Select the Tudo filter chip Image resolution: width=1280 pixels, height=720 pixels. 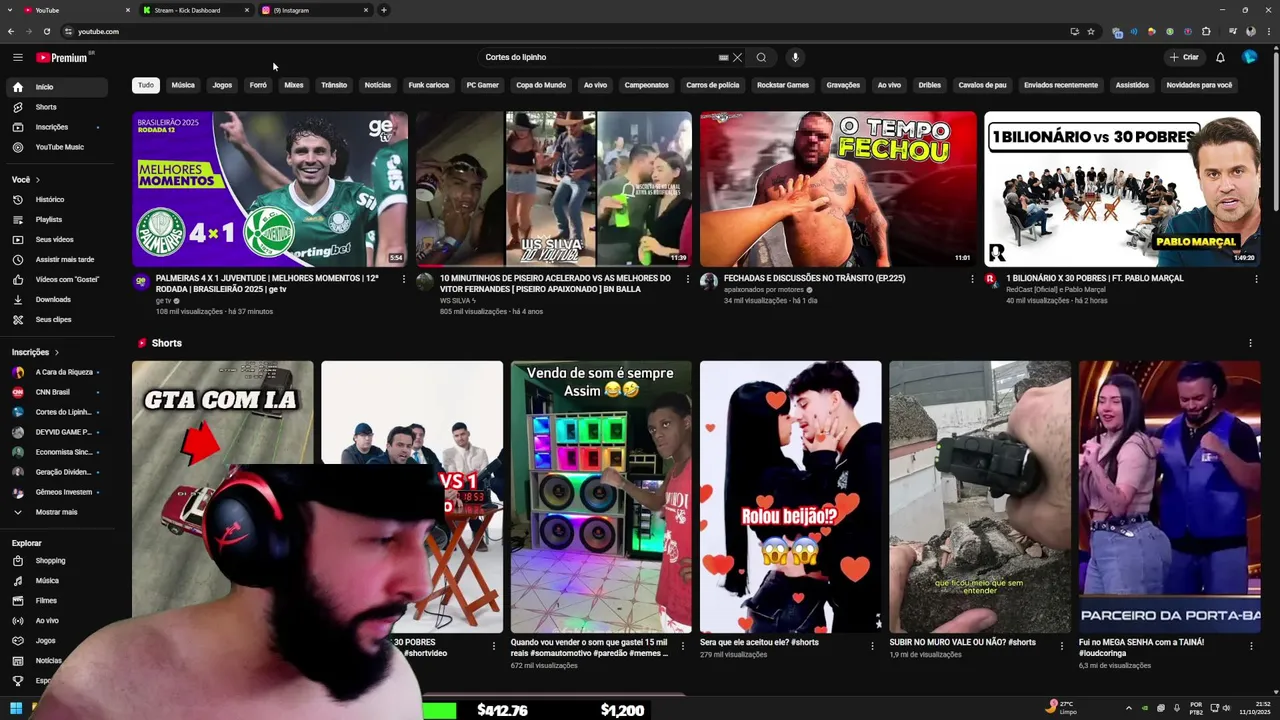146,85
